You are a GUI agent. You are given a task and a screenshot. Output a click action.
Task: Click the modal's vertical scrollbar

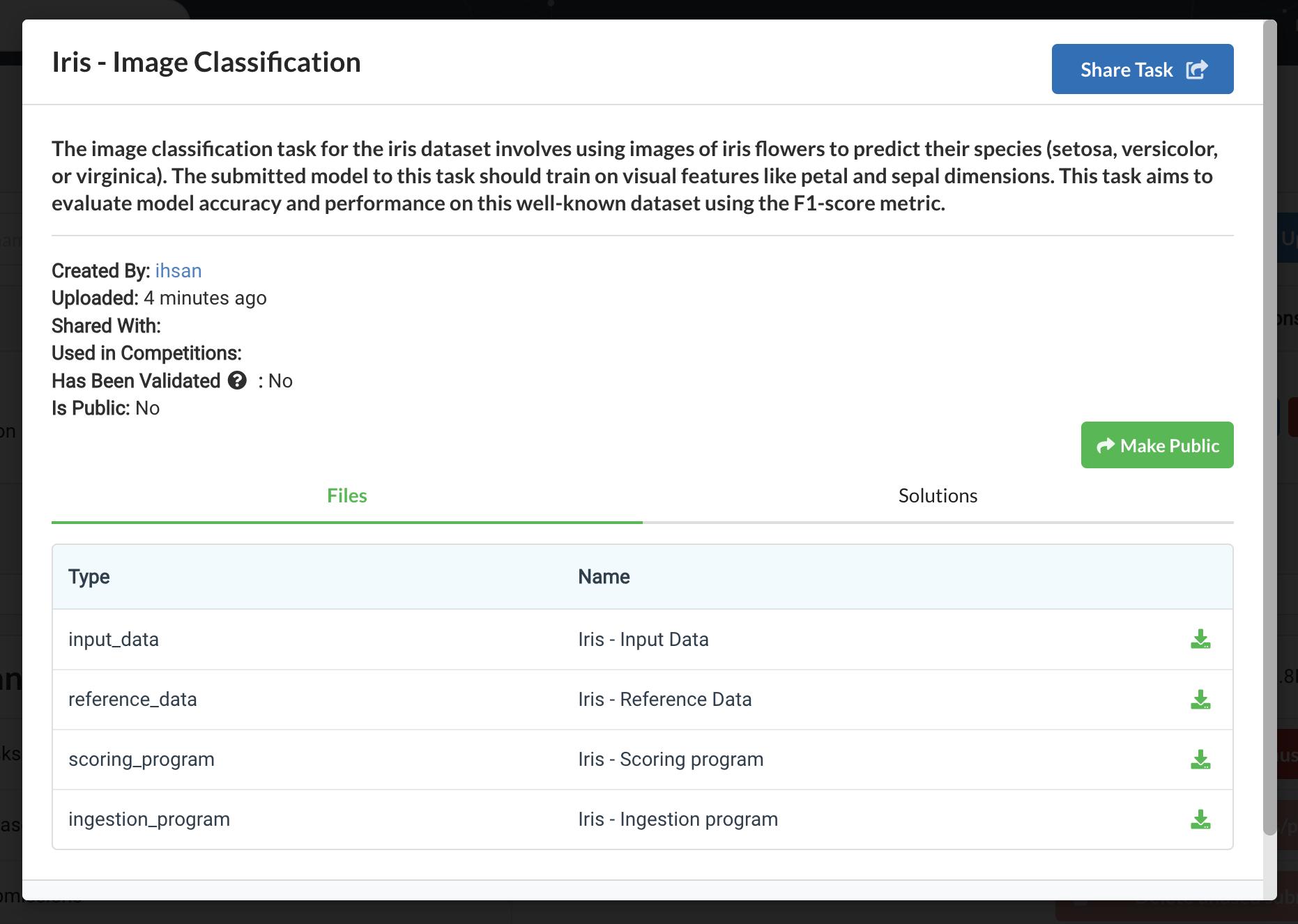point(1269,418)
